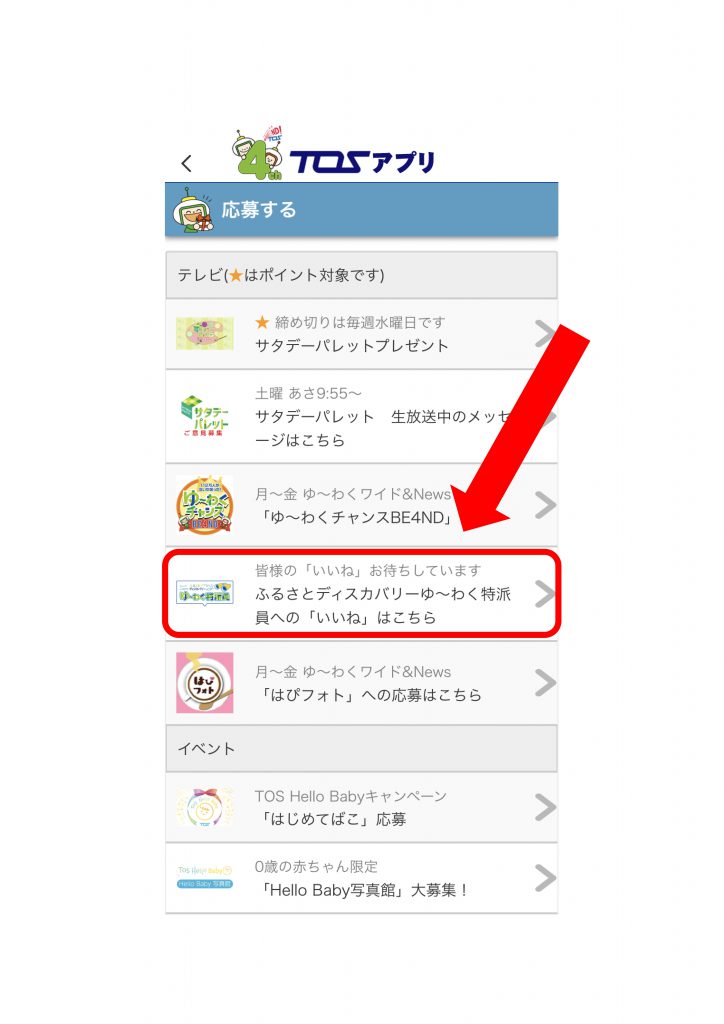Tap the mascot icon beside 応募する
Screen dimensions: 724x1024
click(x=193, y=210)
